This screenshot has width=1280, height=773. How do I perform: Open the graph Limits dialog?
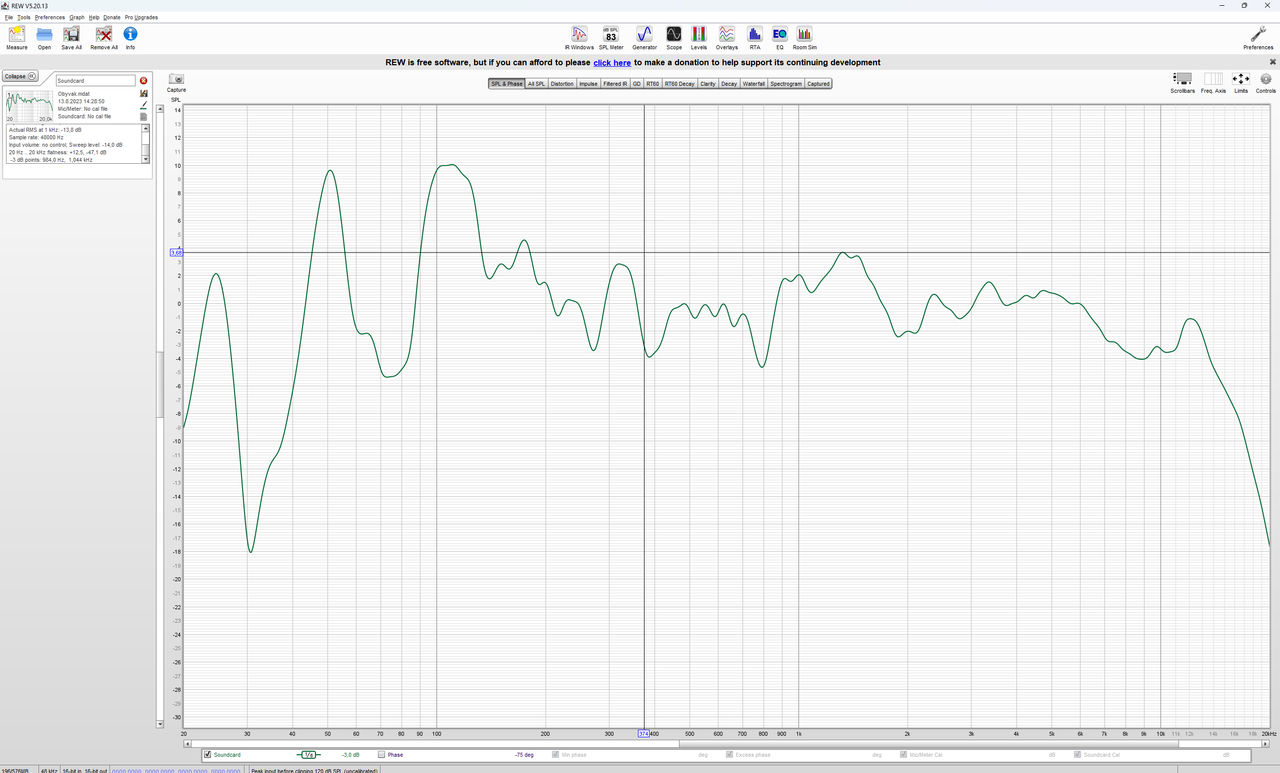(x=1241, y=82)
